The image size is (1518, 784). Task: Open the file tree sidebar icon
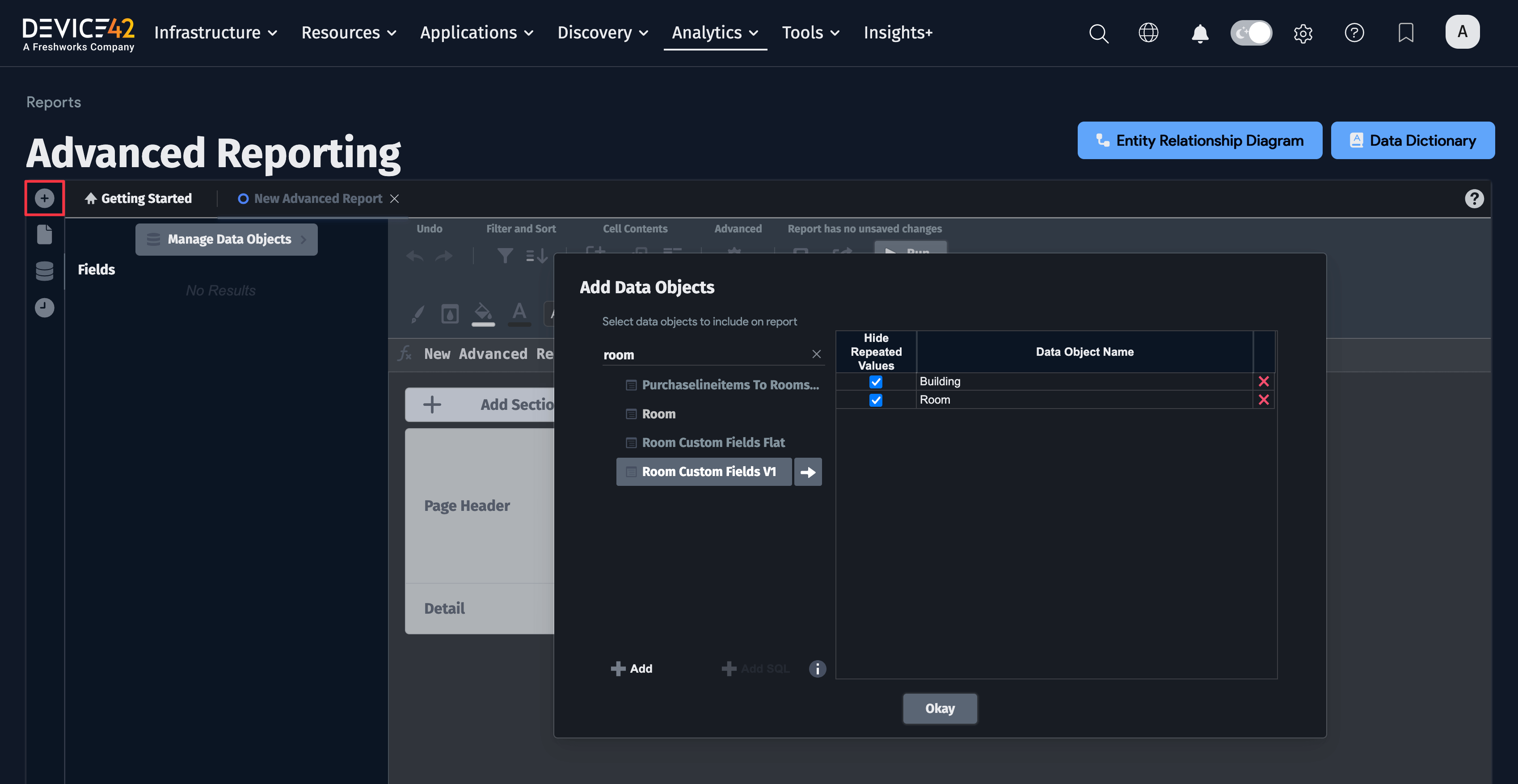[45, 234]
